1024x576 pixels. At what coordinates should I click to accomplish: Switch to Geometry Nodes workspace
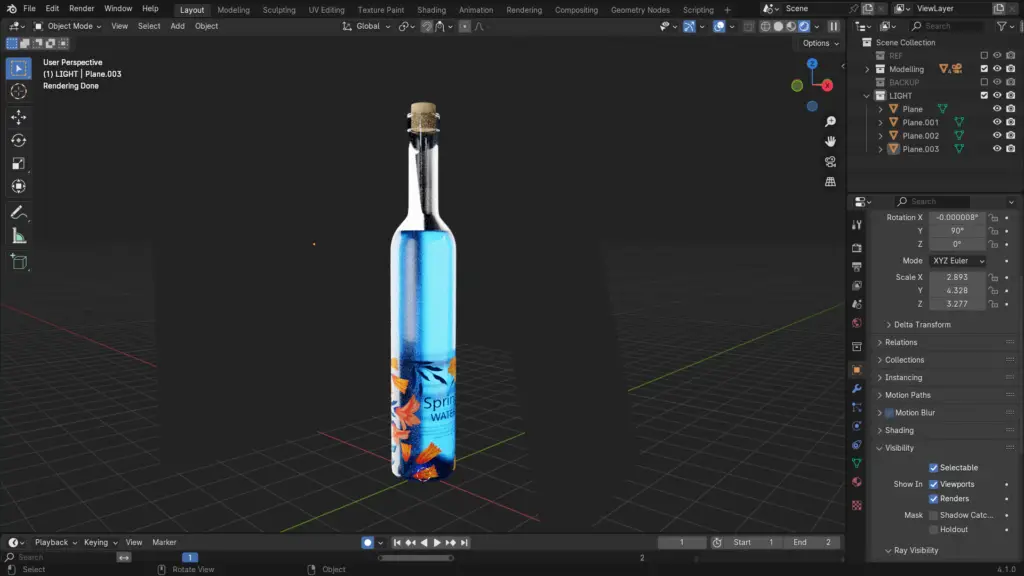(x=640, y=10)
